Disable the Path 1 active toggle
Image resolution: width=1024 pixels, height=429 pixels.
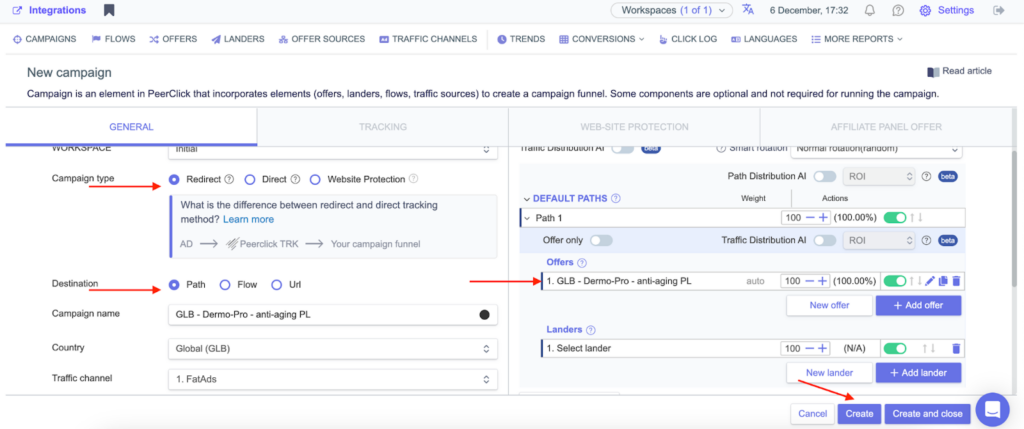894,217
